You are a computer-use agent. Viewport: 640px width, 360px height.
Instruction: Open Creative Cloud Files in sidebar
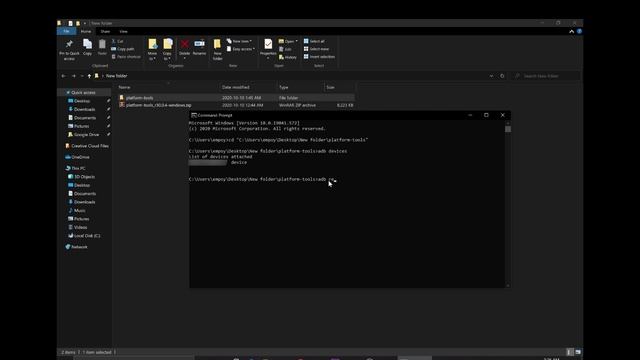[87, 146]
